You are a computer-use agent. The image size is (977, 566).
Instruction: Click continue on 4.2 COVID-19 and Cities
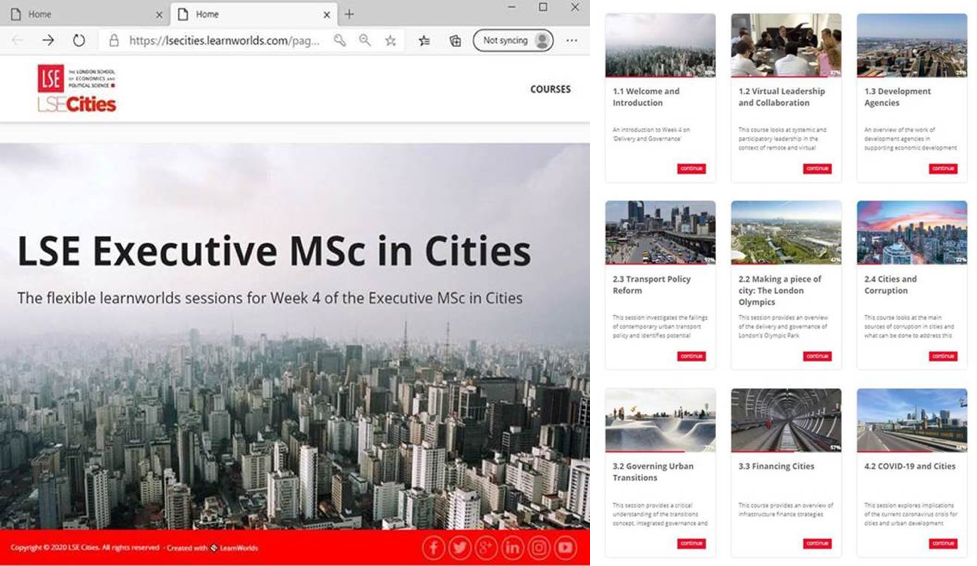(943, 543)
